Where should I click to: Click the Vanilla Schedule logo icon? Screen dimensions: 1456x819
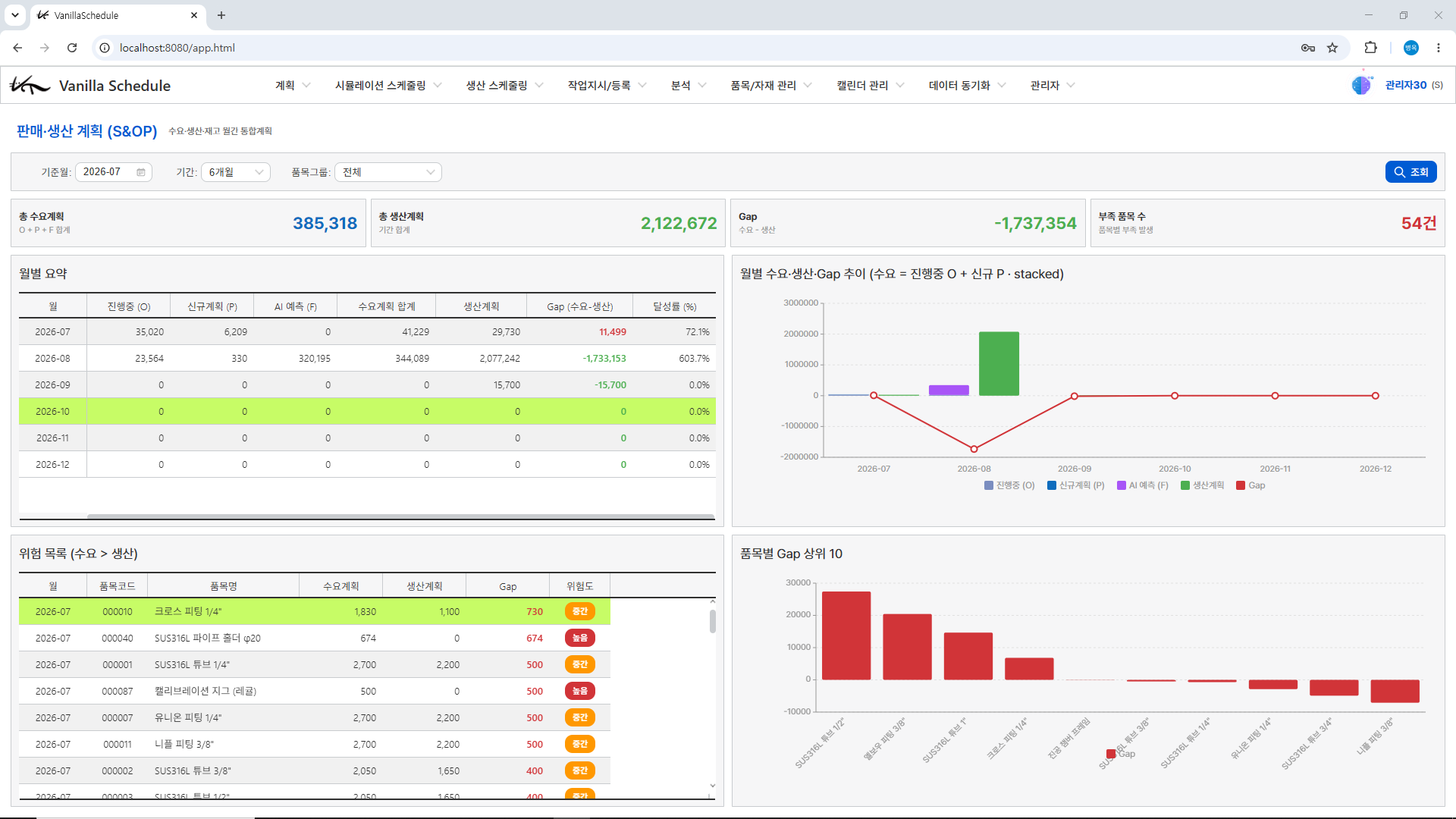30,85
